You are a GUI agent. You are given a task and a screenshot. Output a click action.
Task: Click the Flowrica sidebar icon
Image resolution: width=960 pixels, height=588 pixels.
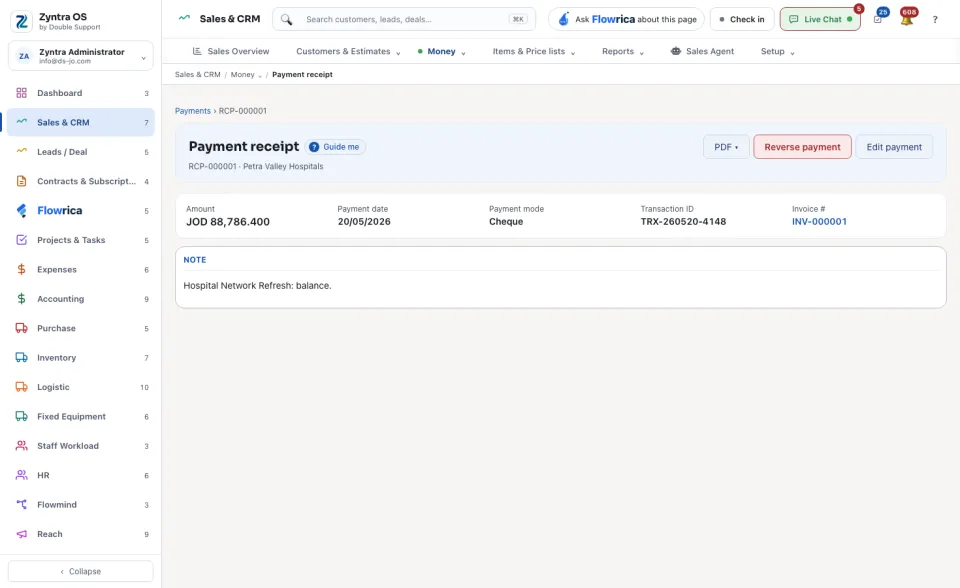[21, 211]
